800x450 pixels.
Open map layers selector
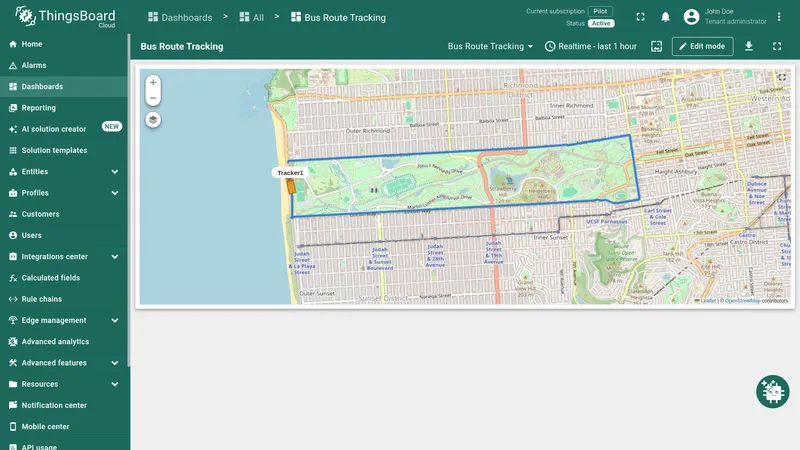tap(153, 120)
